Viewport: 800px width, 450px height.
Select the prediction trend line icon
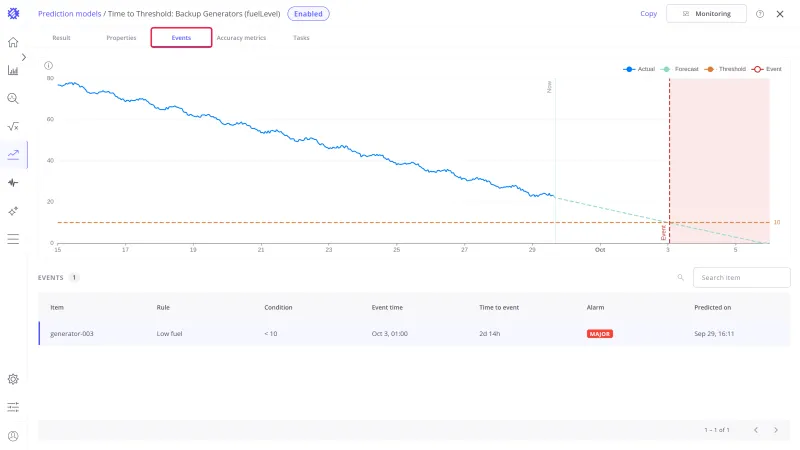[x=13, y=155]
